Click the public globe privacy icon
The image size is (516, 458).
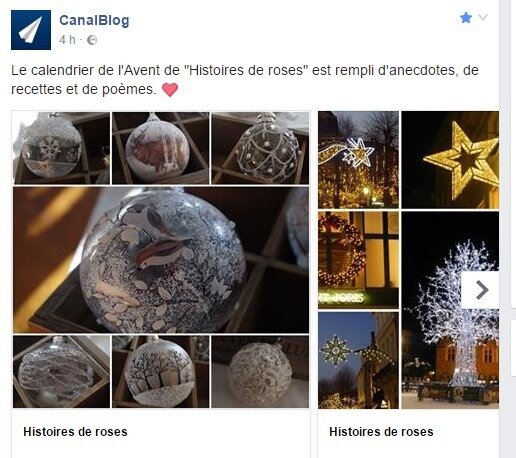[92, 40]
